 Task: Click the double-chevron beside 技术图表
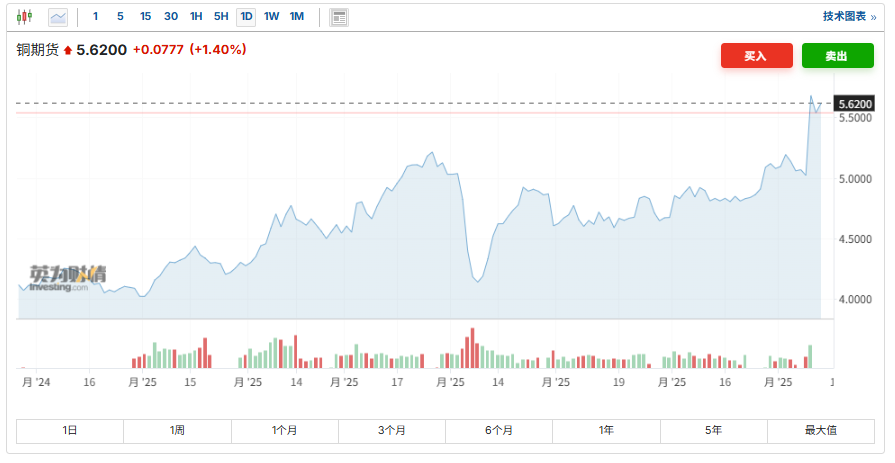click(x=873, y=17)
